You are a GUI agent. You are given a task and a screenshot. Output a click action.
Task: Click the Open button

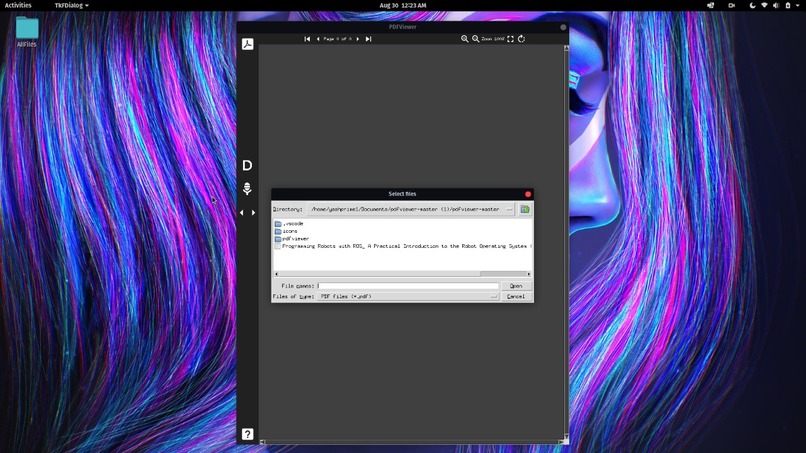click(x=516, y=286)
